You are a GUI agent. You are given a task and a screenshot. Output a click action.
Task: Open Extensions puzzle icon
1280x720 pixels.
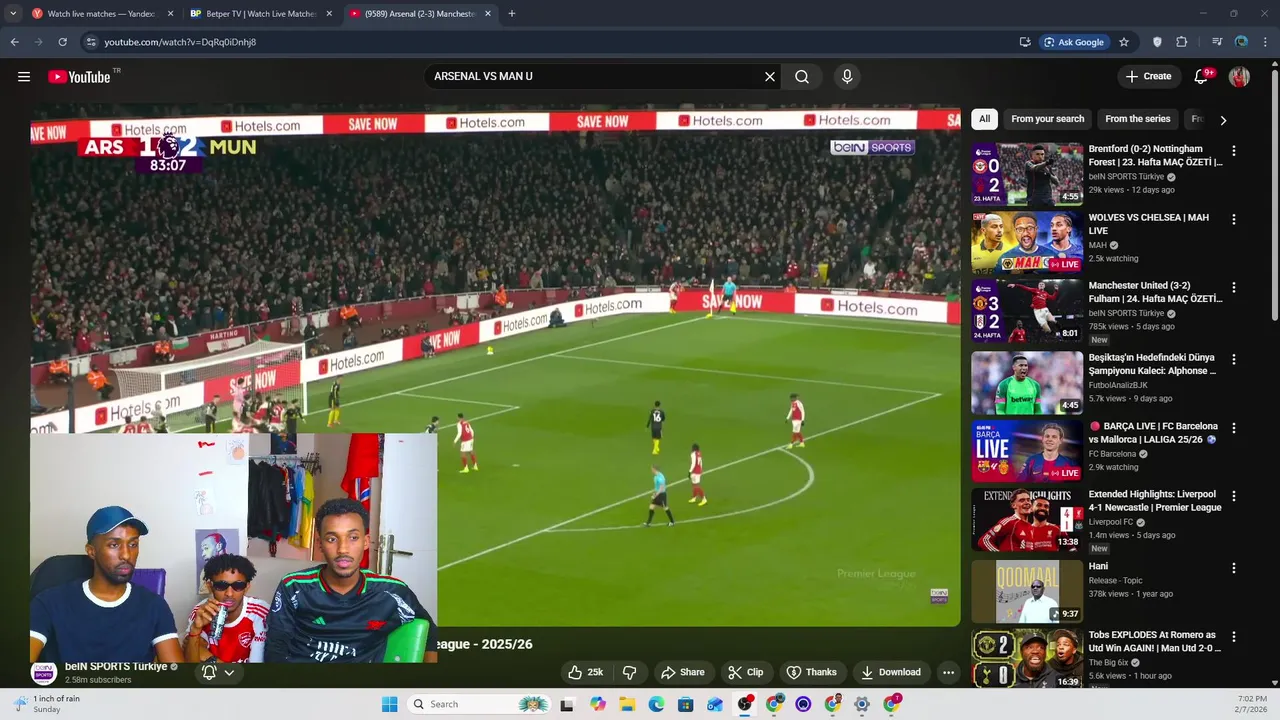point(1182,42)
